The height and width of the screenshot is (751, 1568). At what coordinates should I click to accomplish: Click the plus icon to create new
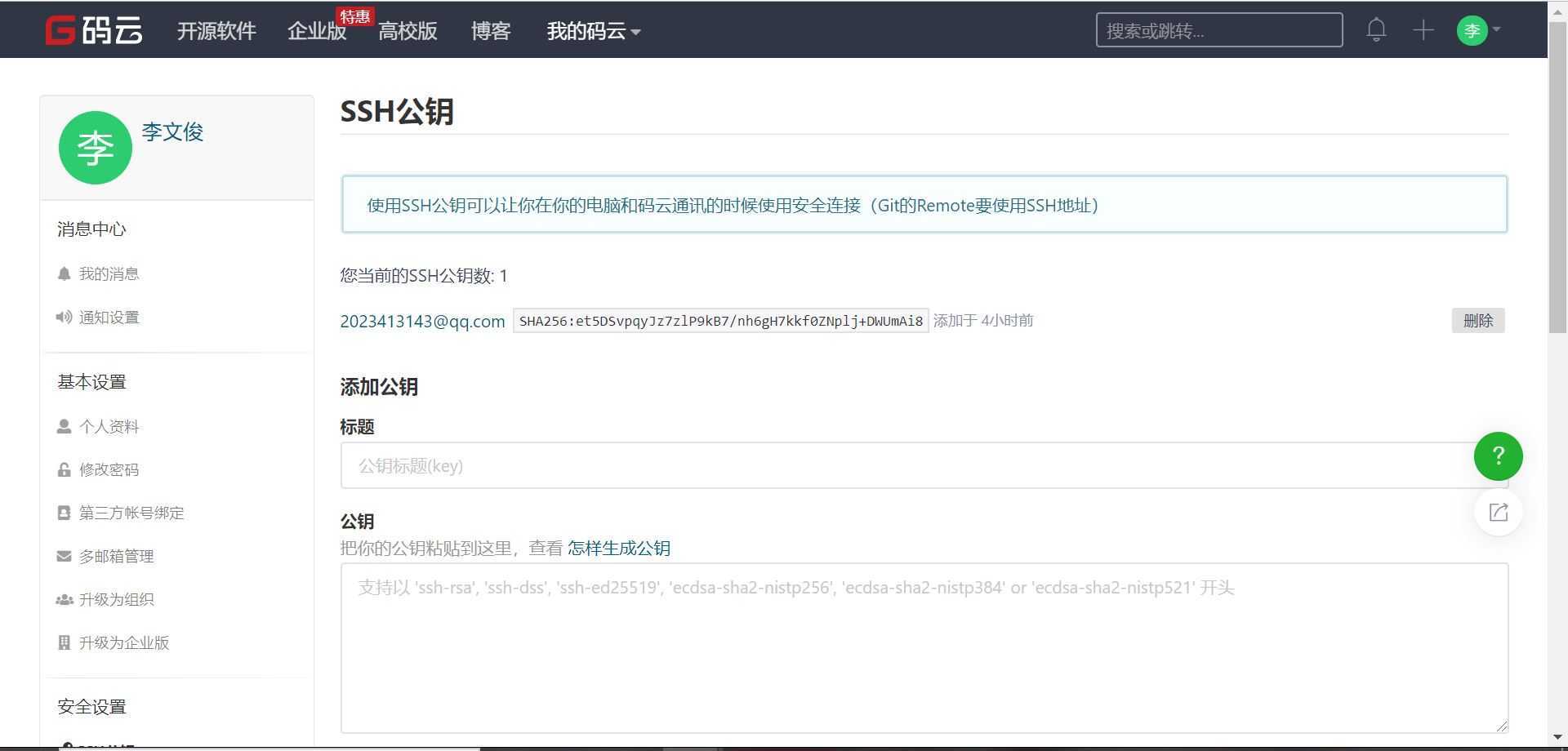(x=1423, y=30)
